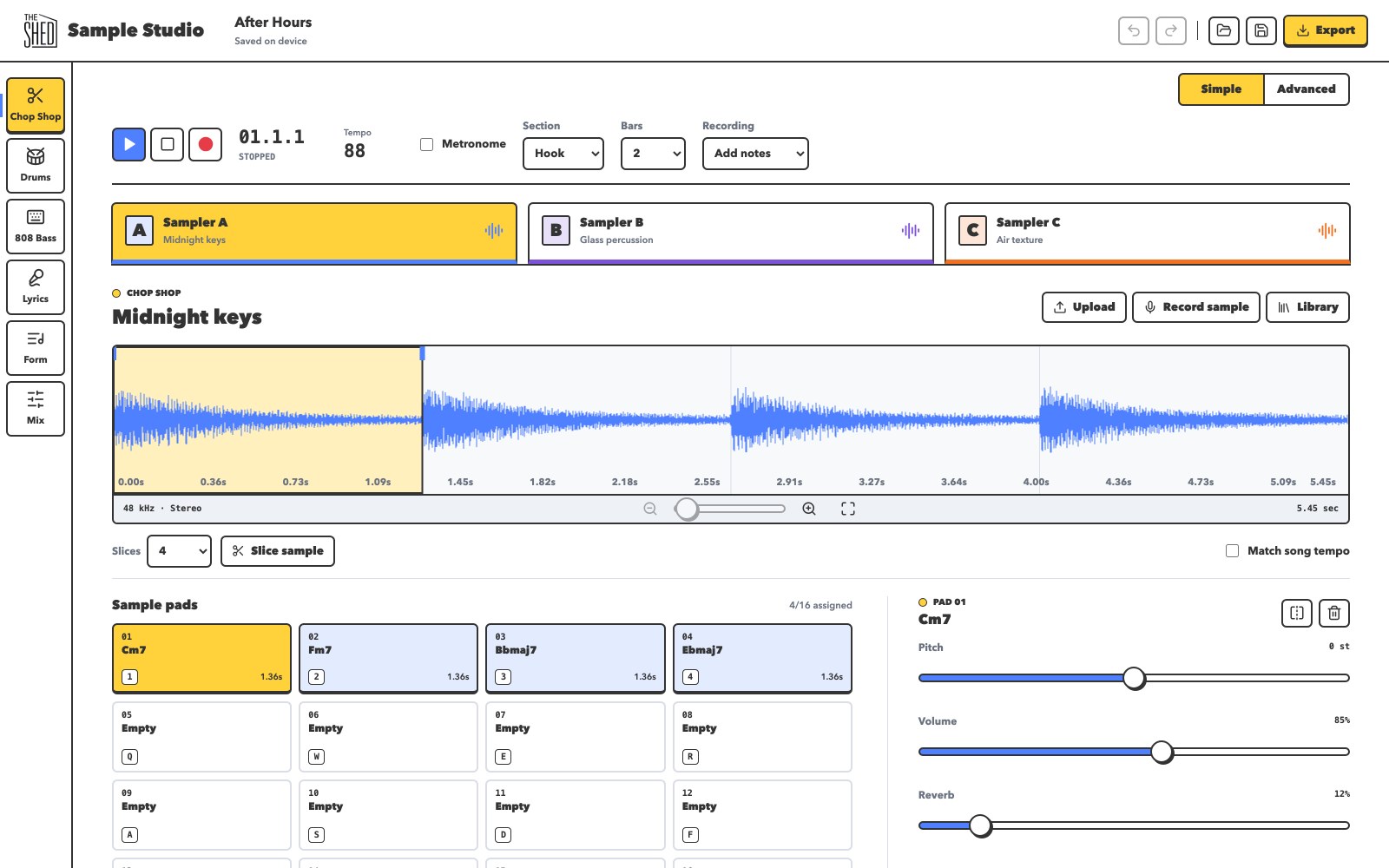The image size is (1389, 868).
Task: Click the undo arrow button
Action: coord(1134,30)
